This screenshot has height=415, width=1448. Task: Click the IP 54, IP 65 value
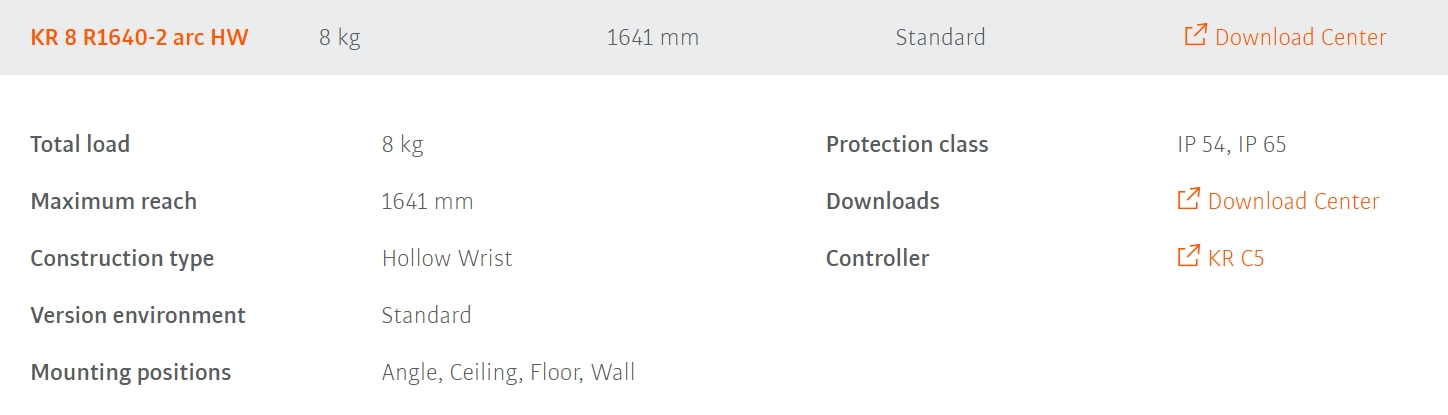coord(1231,144)
